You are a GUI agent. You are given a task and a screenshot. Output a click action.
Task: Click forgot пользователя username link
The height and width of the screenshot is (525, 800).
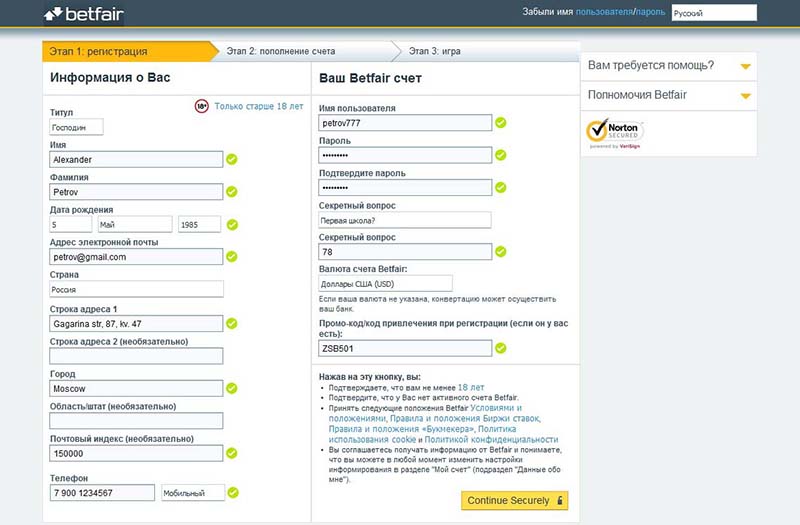604,12
